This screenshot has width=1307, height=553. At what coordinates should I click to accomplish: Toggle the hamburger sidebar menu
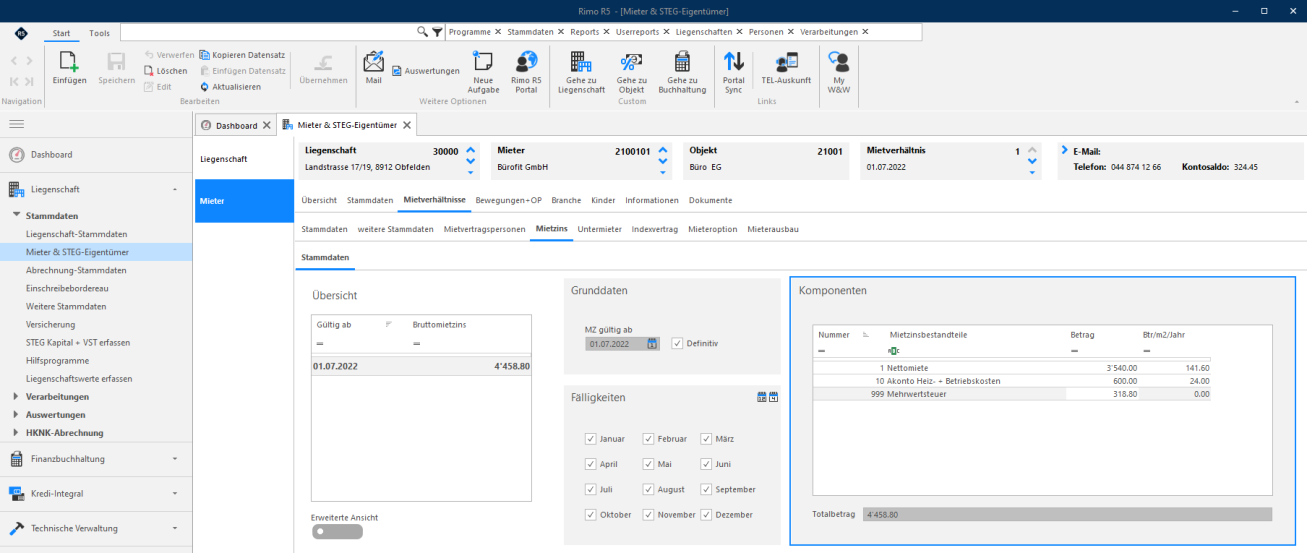tap(17, 124)
